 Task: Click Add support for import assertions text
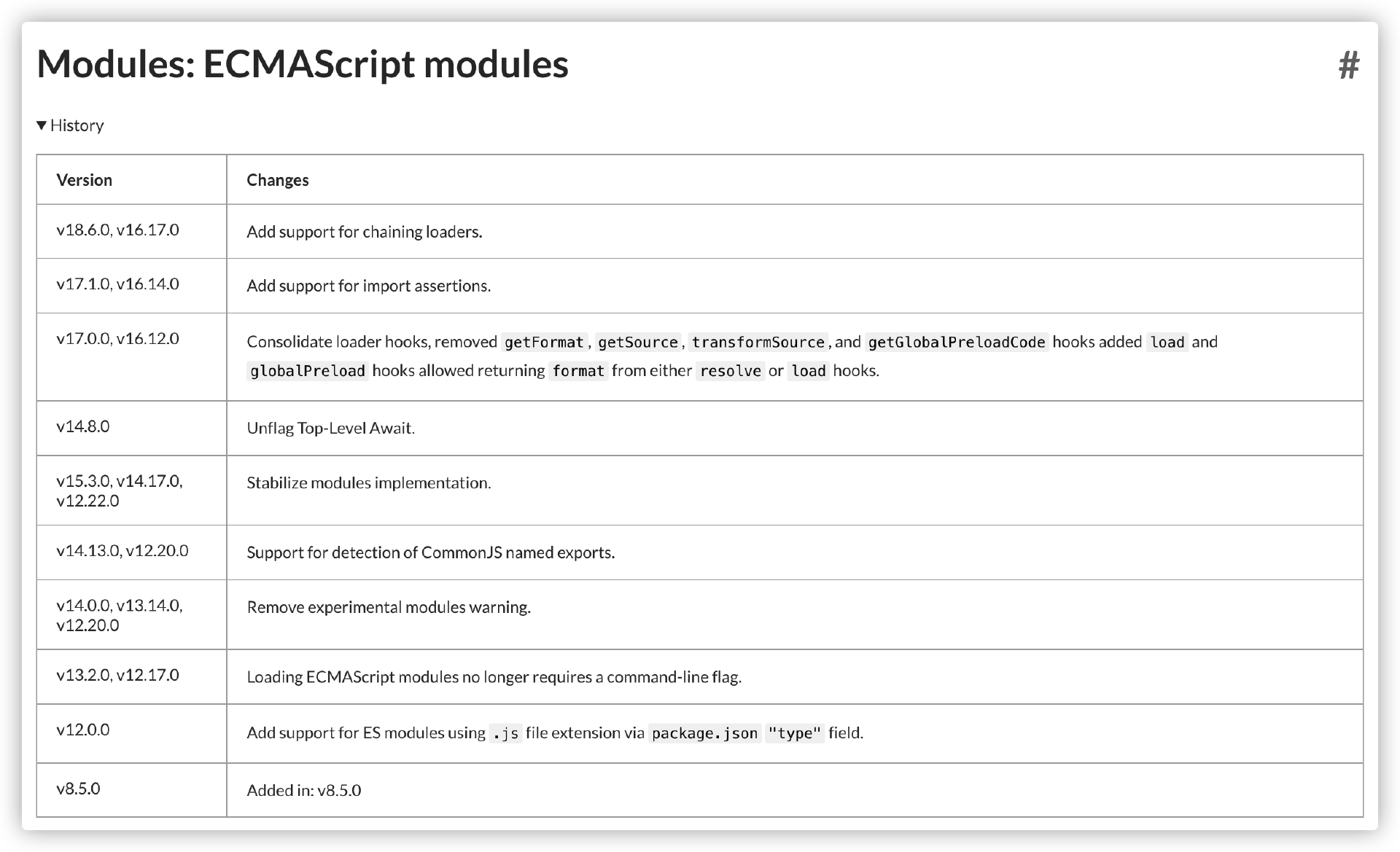(x=368, y=286)
